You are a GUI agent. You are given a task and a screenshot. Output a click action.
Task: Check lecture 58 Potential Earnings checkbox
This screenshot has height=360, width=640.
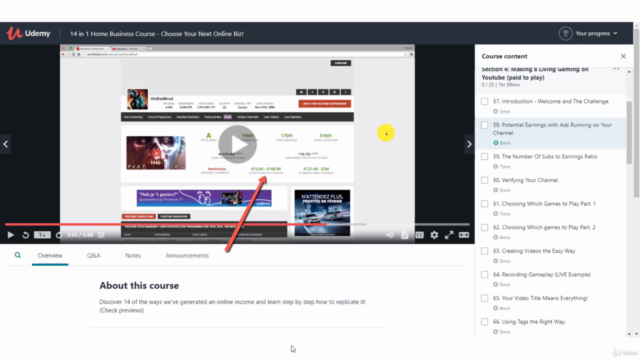(x=484, y=125)
